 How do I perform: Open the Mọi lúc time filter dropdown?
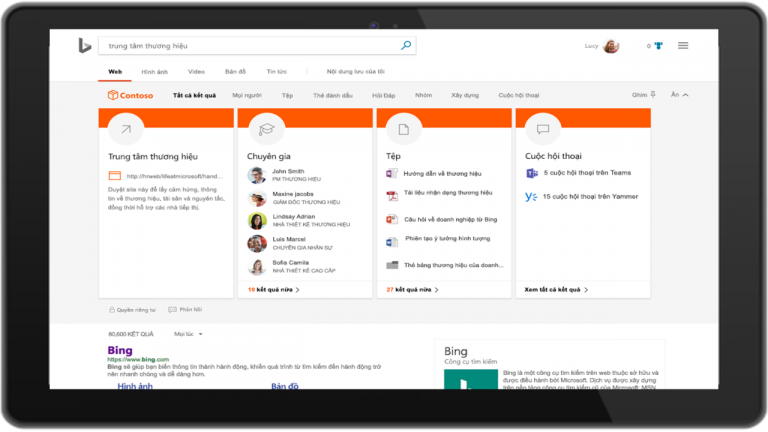(188, 334)
